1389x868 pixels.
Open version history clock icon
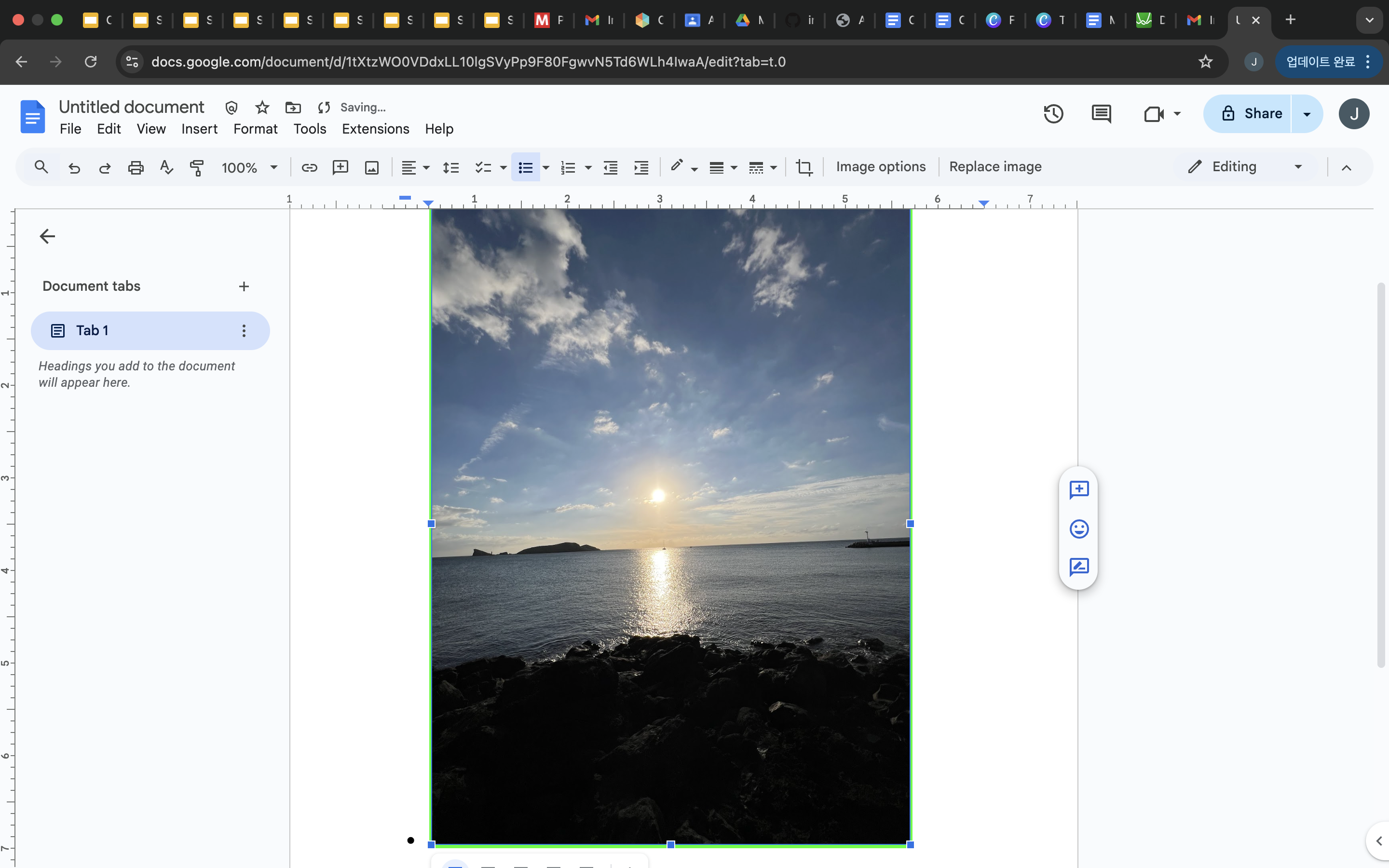click(1053, 114)
